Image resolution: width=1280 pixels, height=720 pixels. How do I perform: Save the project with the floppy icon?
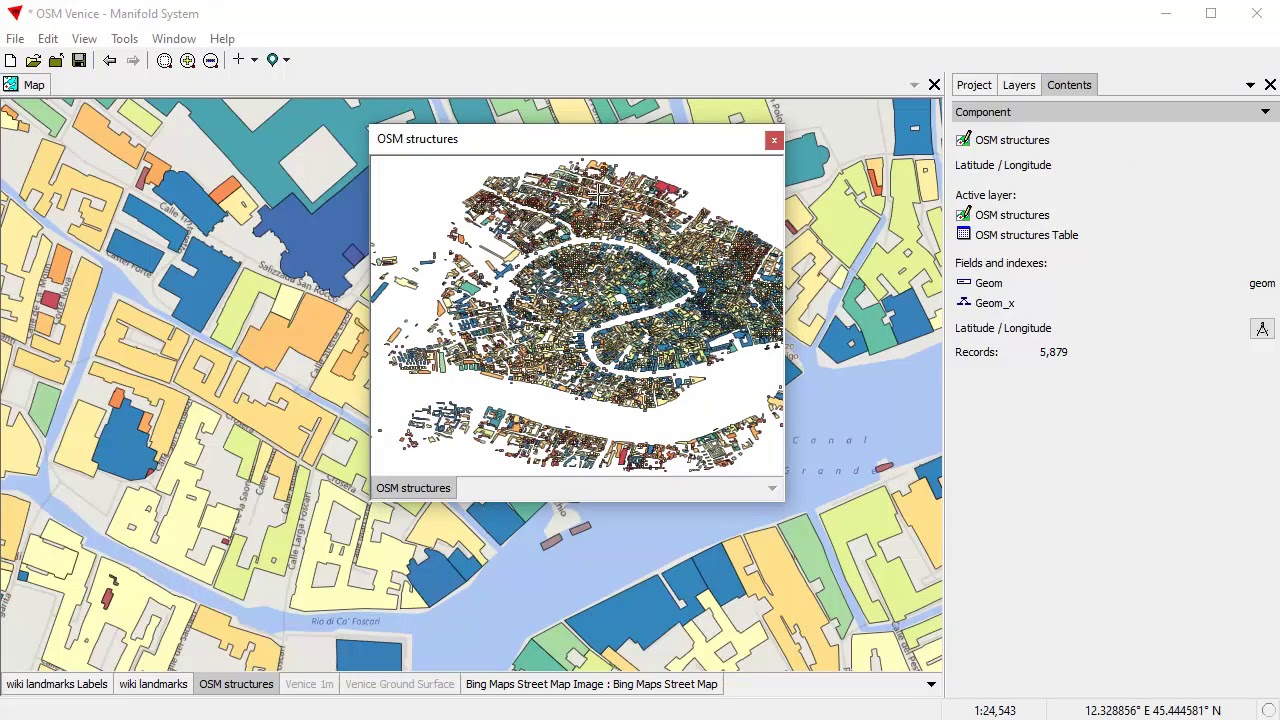tap(79, 61)
